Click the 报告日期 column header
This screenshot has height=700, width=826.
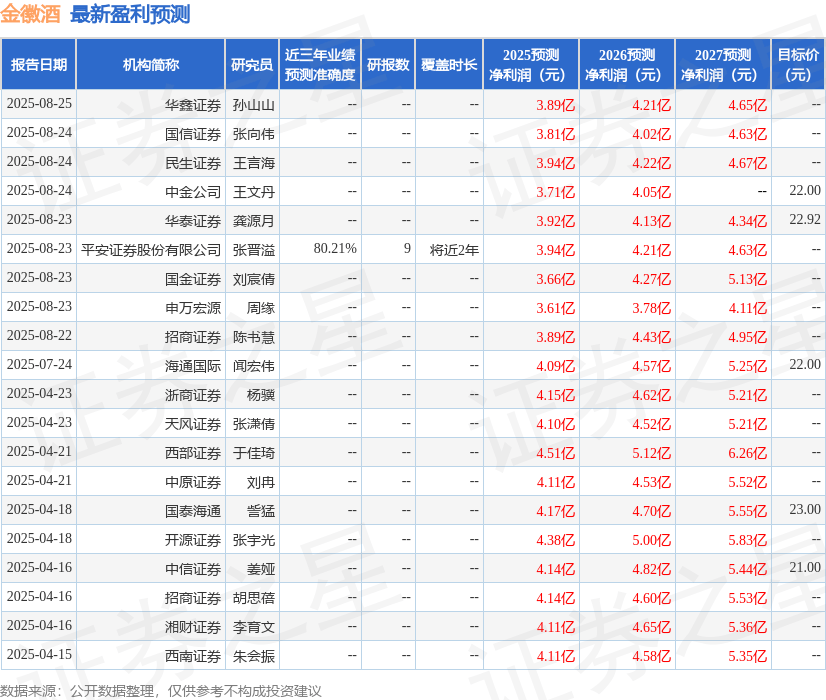point(38,64)
